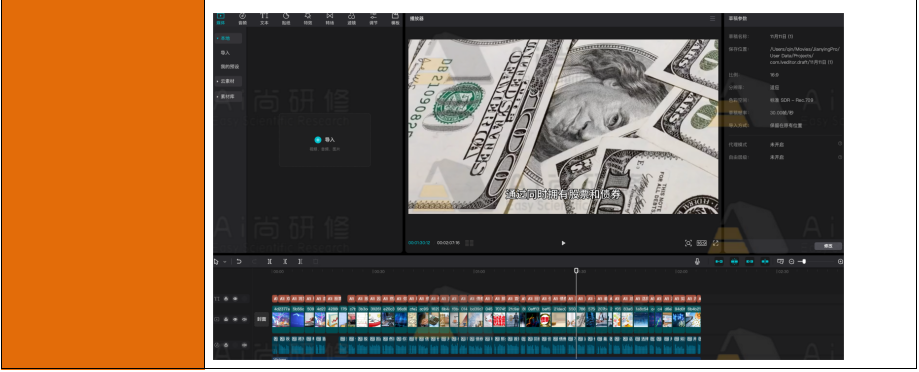Hide the subtitle text track
This screenshot has height=372, width=919.
235,299
